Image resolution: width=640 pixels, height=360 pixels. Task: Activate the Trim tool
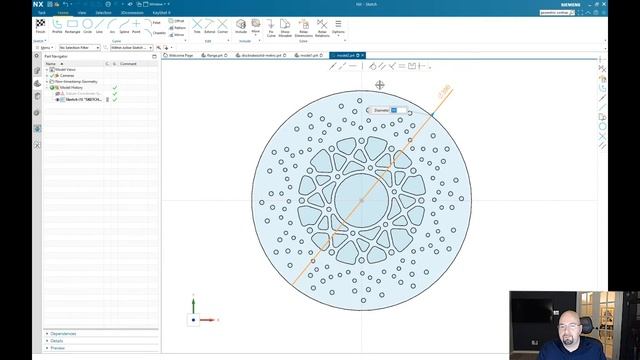pyautogui.click(x=197, y=26)
